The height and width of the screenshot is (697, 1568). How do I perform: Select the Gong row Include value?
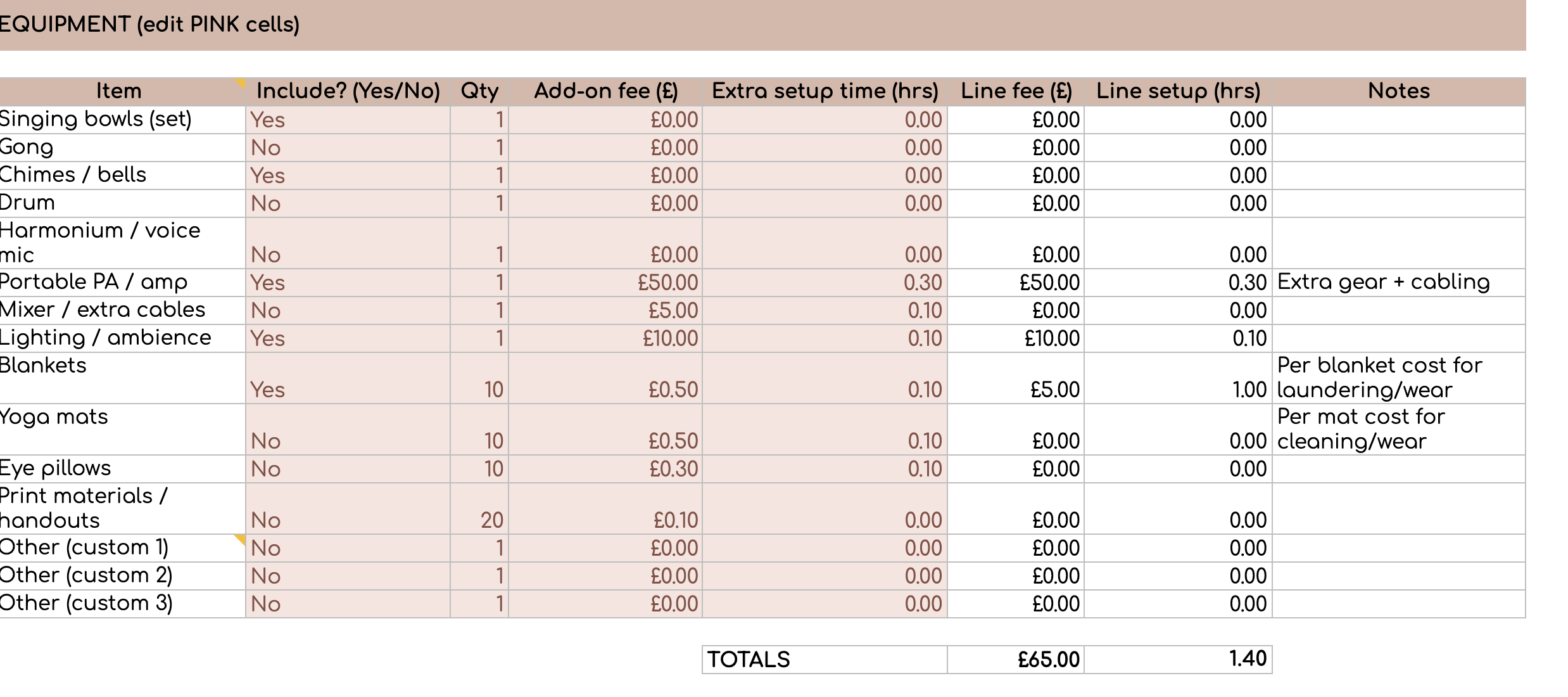347,148
